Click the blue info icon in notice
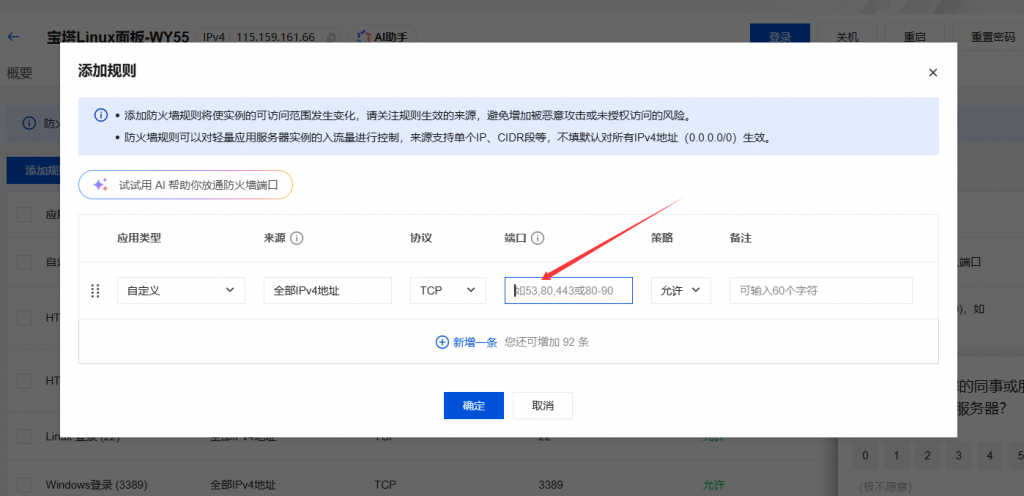 point(101,116)
